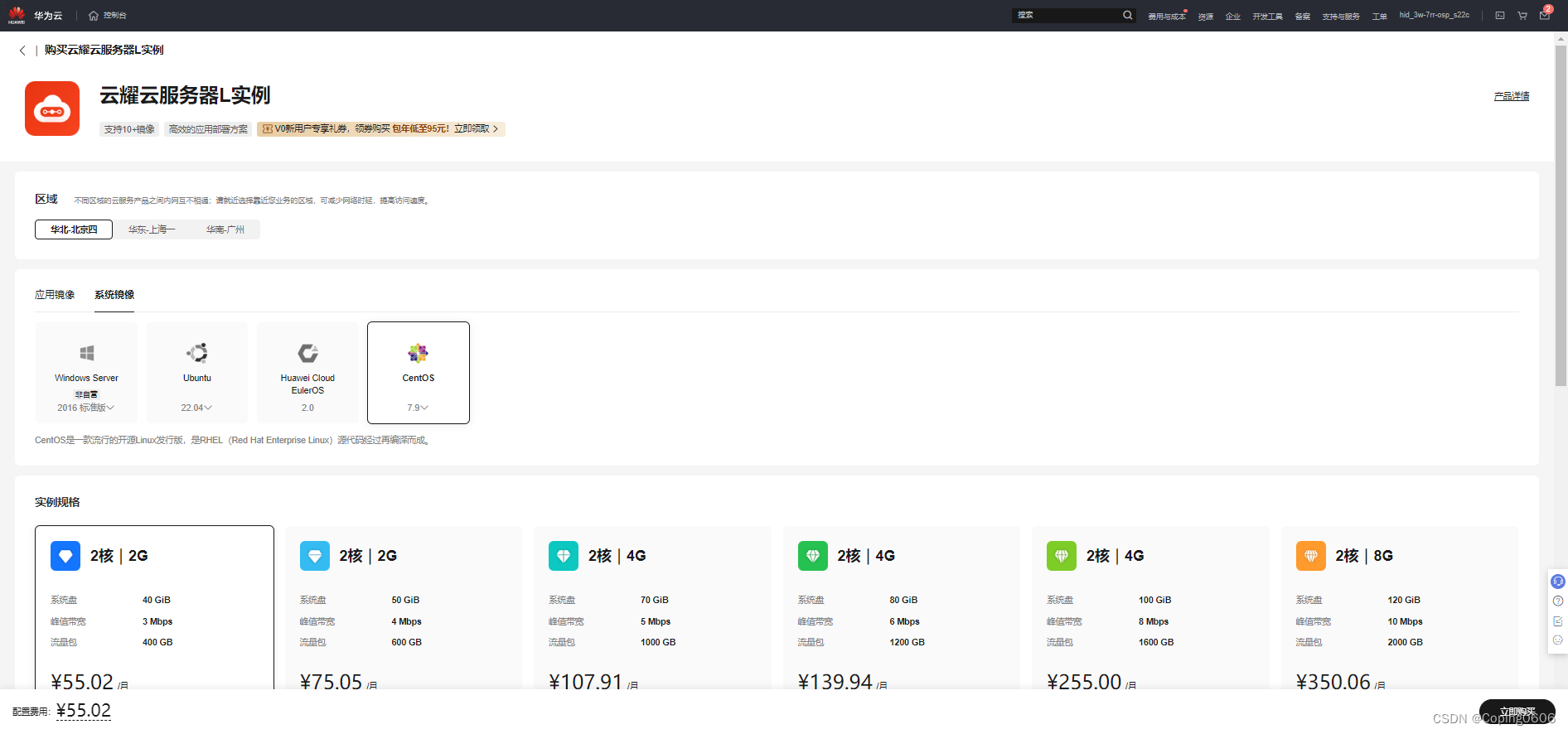Viewport: 1568px width, 734px height.
Task: Open the CloudShell terminal icon
Action: [x=1500, y=16]
